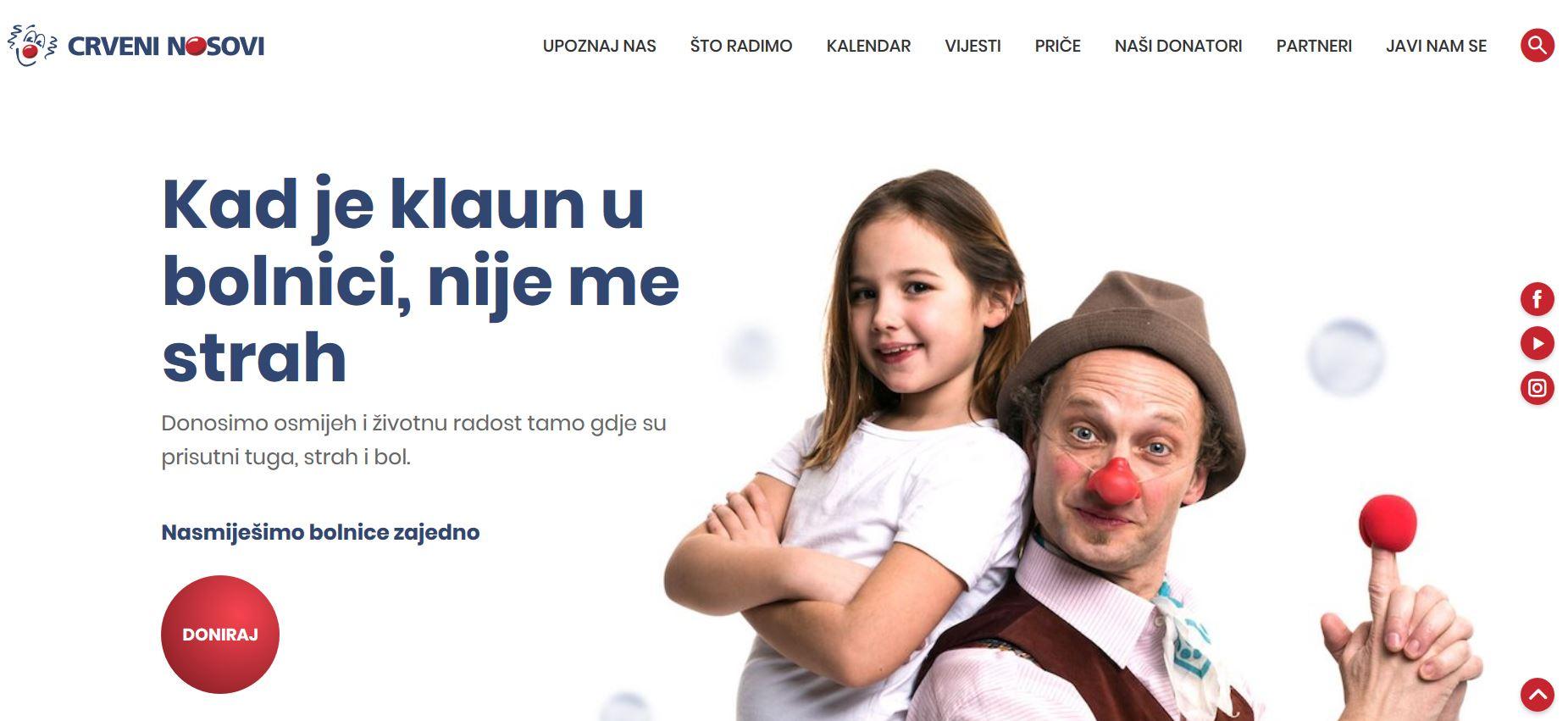
Task: Open the Naši donatori menu item
Action: pos(1178,46)
